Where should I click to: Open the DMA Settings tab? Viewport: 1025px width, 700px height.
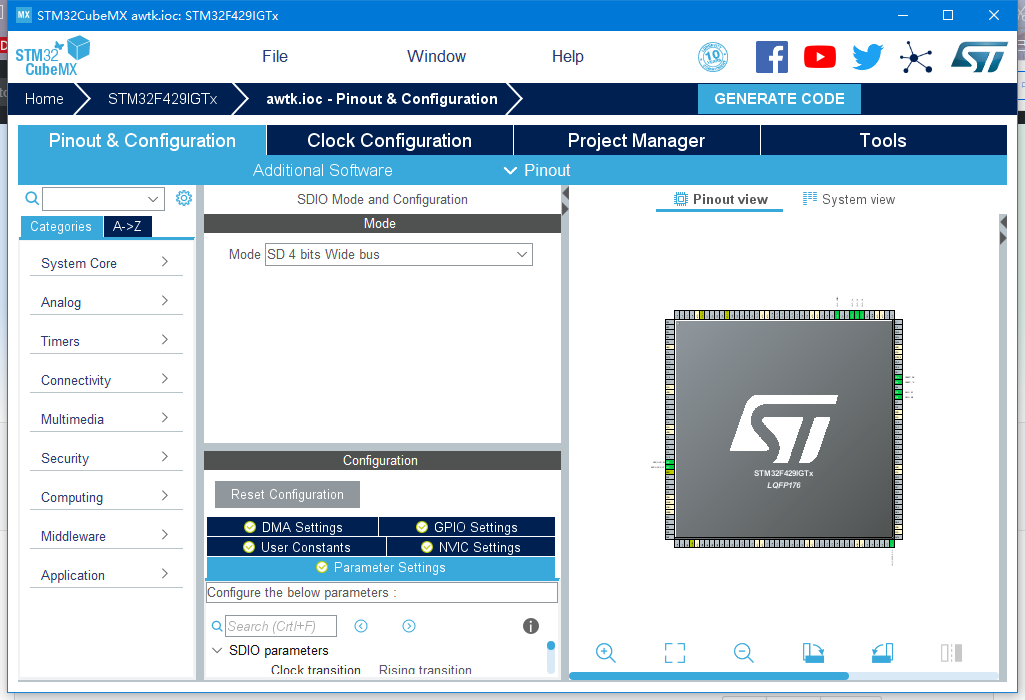click(x=292, y=527)
